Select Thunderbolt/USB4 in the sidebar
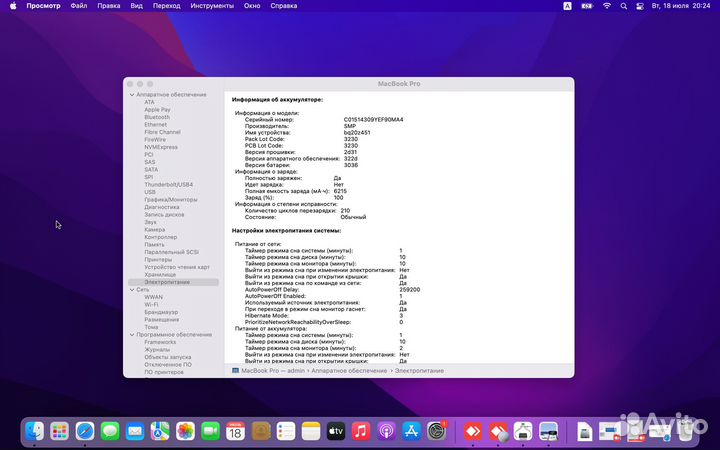The image size is (720, 450). click(x=169, y=185)
